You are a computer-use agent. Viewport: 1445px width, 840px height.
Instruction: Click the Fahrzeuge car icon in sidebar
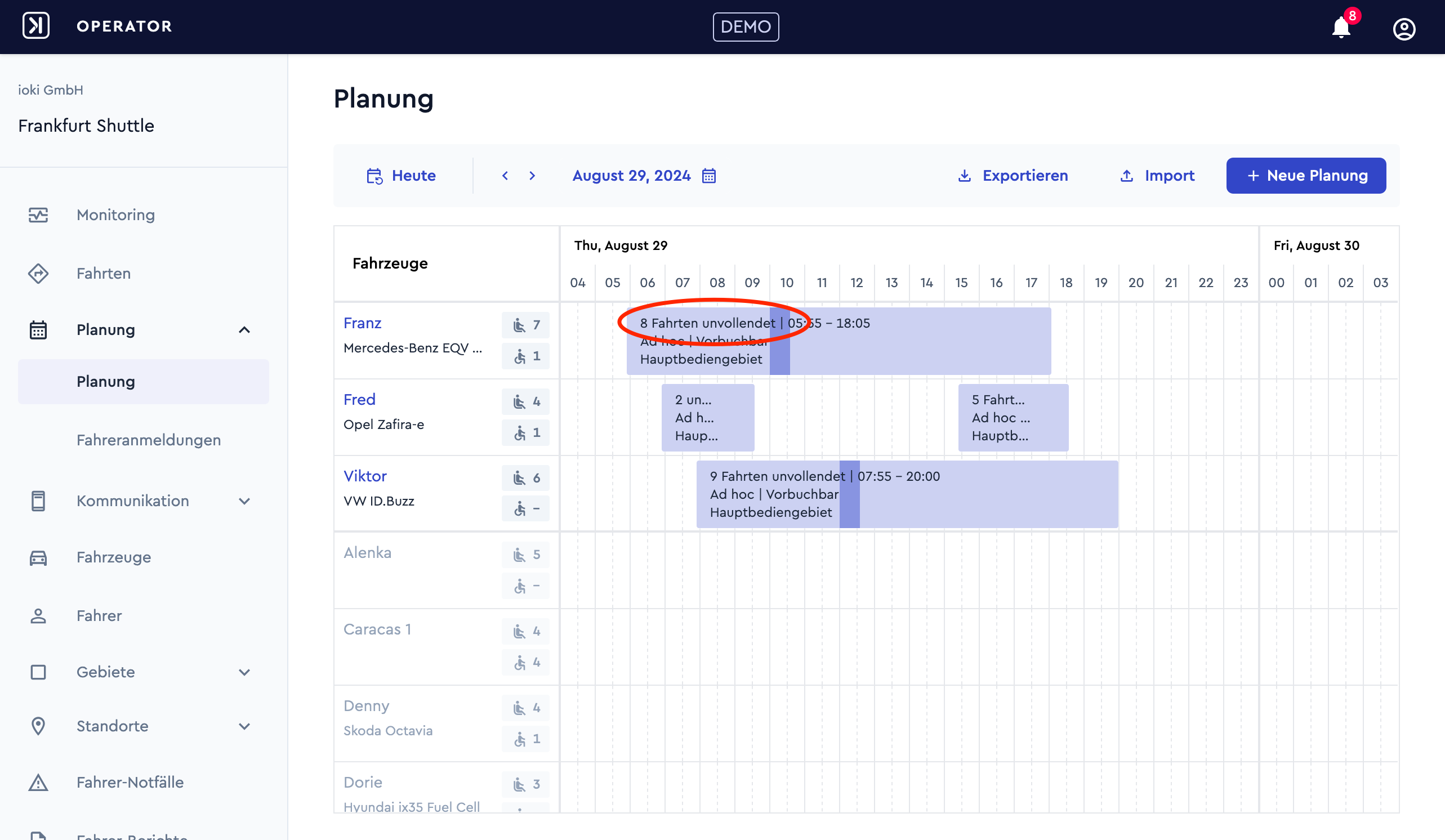tap(38, 557)
